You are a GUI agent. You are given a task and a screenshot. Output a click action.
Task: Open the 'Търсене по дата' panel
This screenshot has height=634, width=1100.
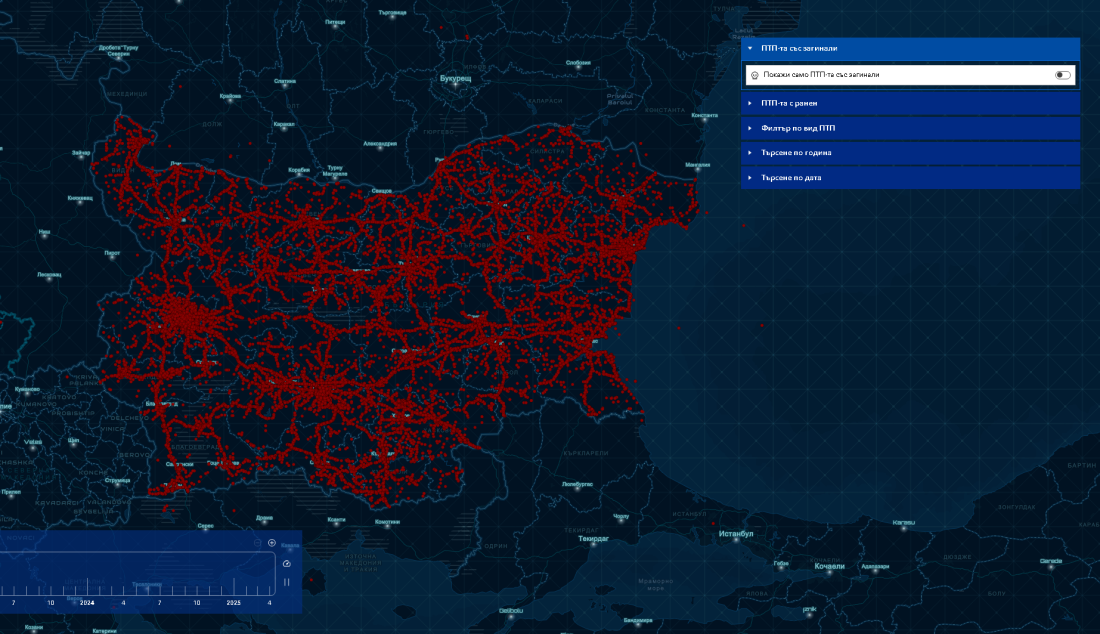click(x=910, y=177)
